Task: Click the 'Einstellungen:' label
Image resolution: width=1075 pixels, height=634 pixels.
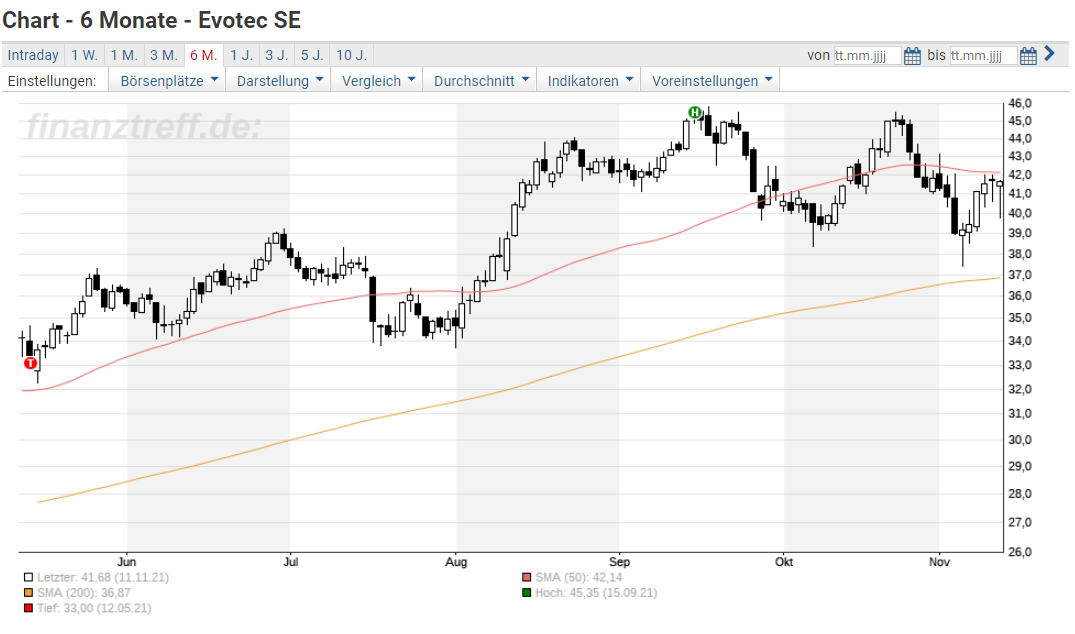Action: [52, 81]
